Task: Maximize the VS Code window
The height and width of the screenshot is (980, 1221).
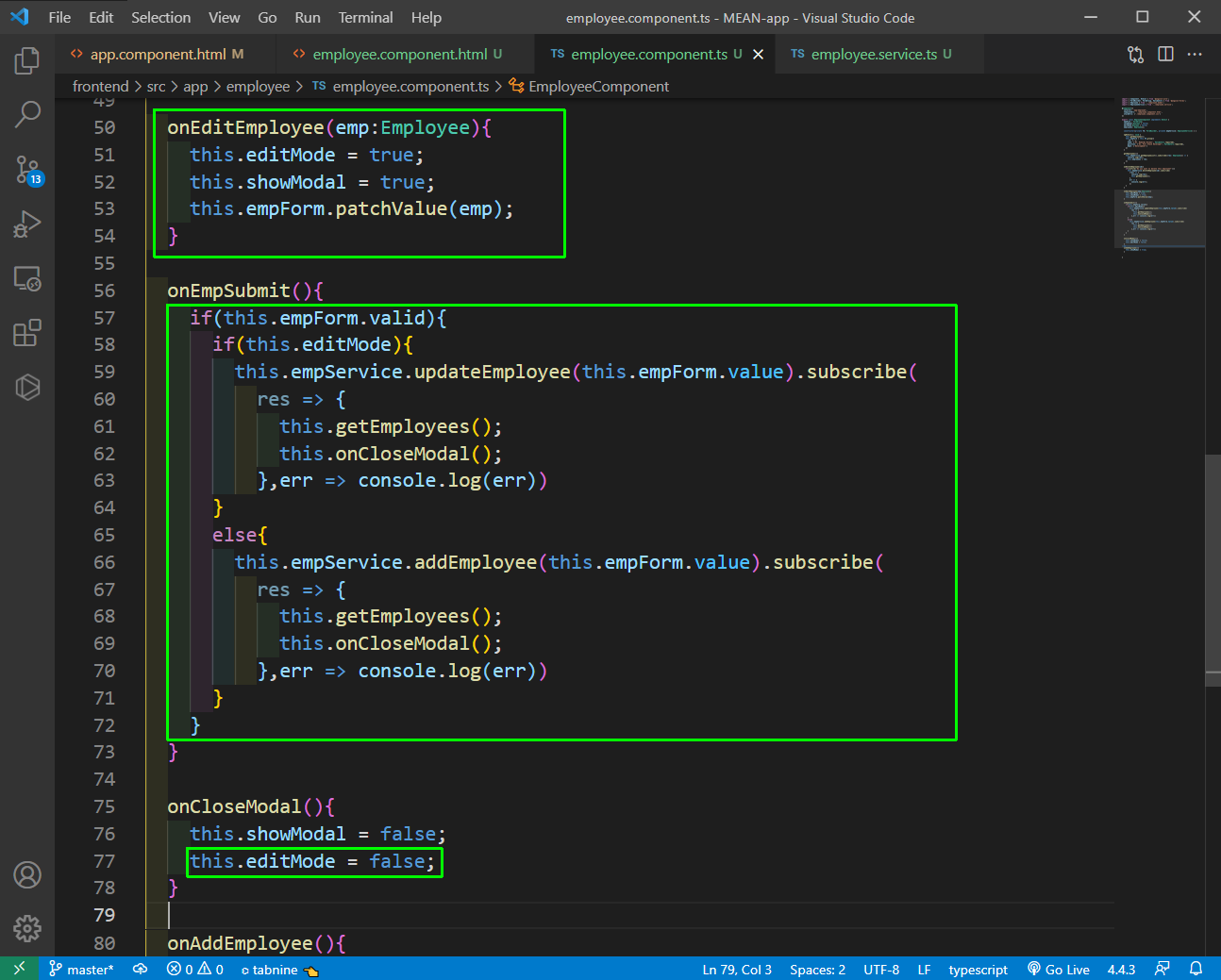Action: click(x=1143, y=17)
